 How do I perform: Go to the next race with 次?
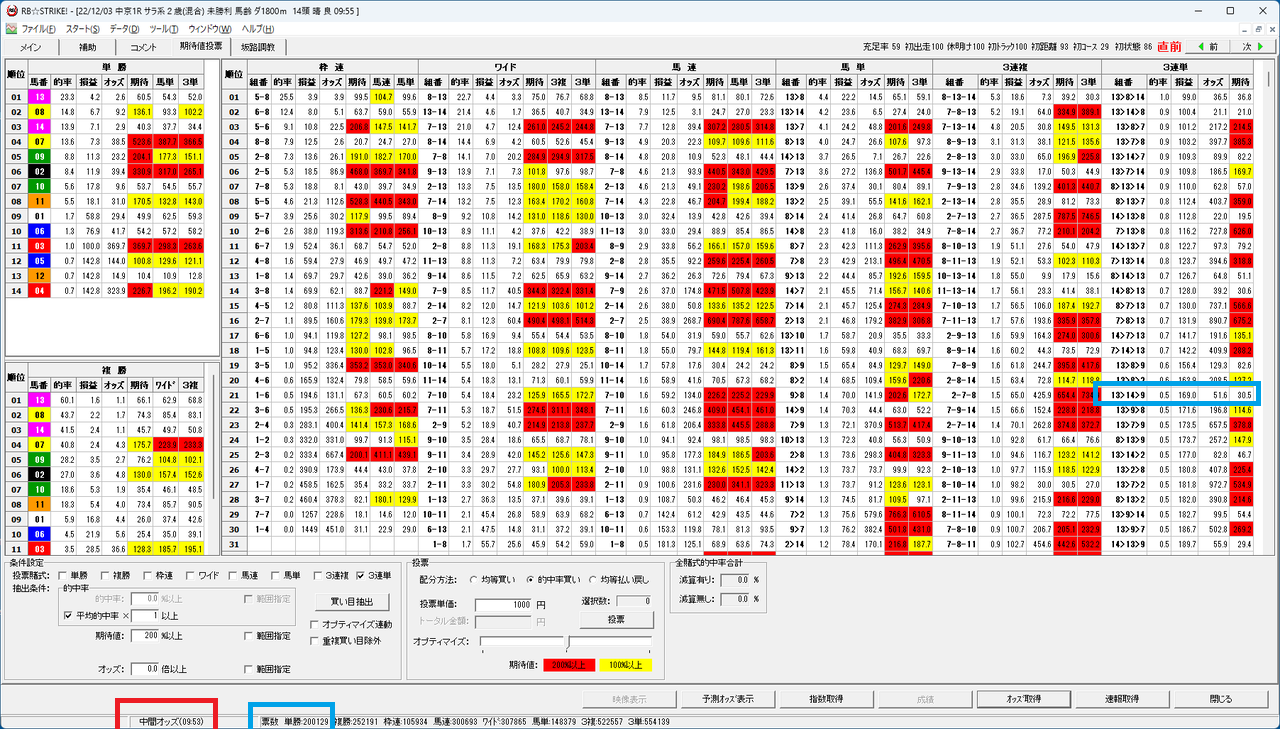tap(1252, 46)
